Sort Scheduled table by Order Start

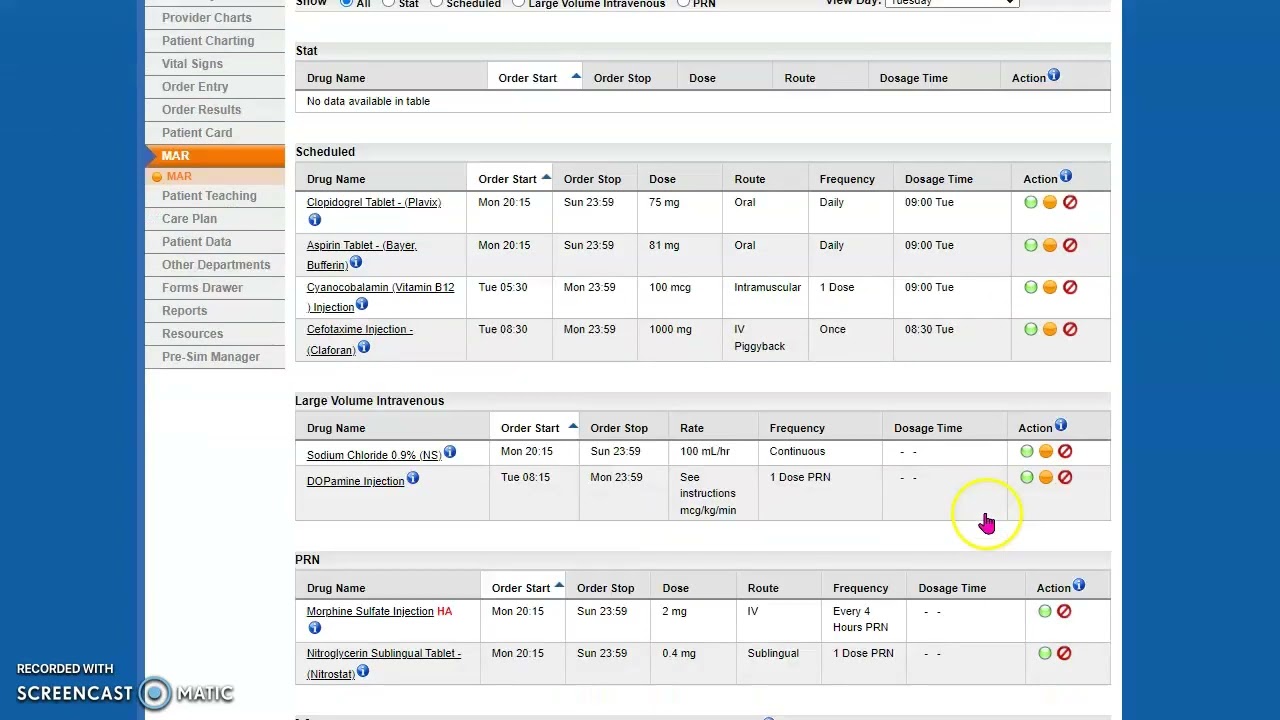tap(509, 179)
